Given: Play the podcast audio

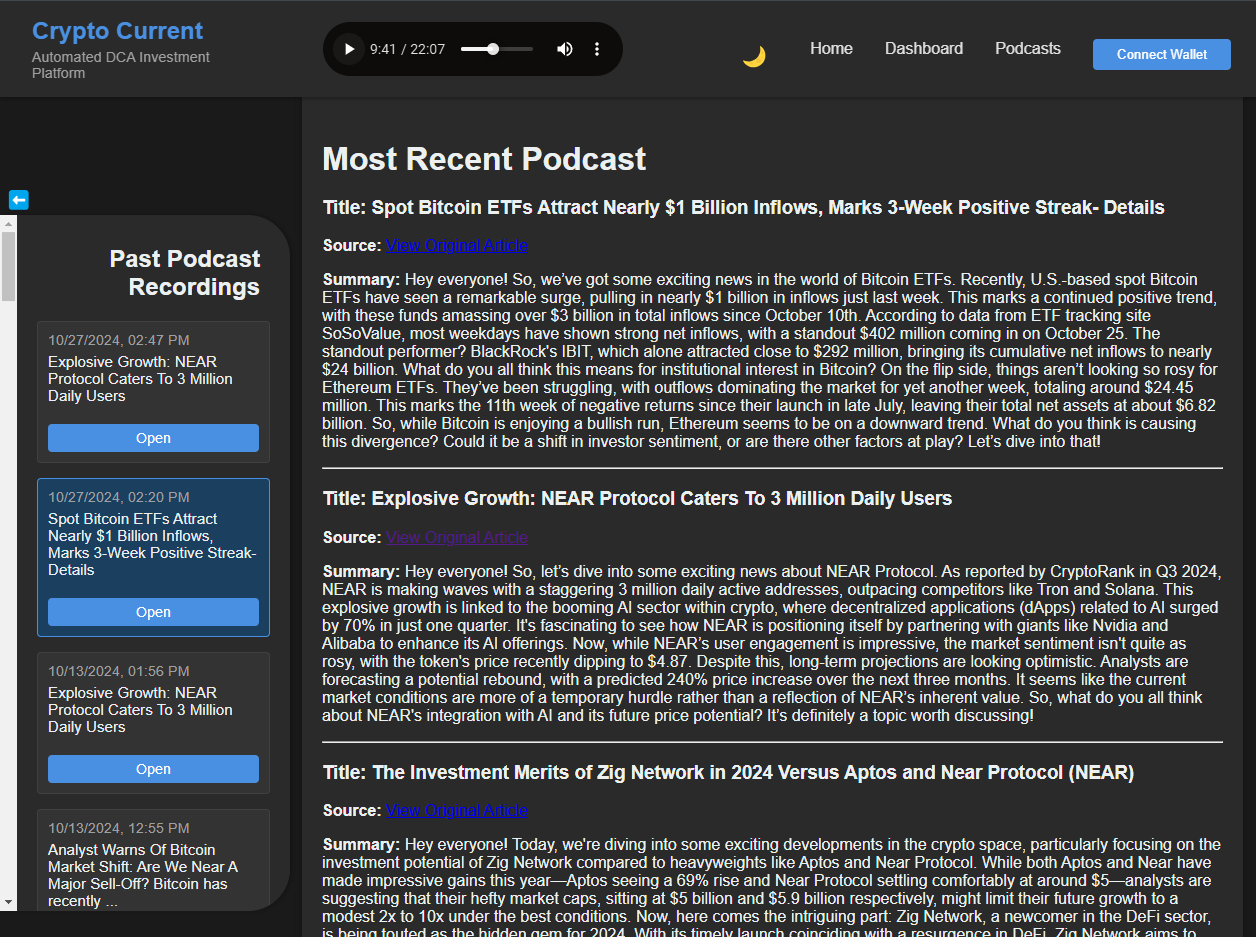Looking at the screenshot, I should pos(349,49).
